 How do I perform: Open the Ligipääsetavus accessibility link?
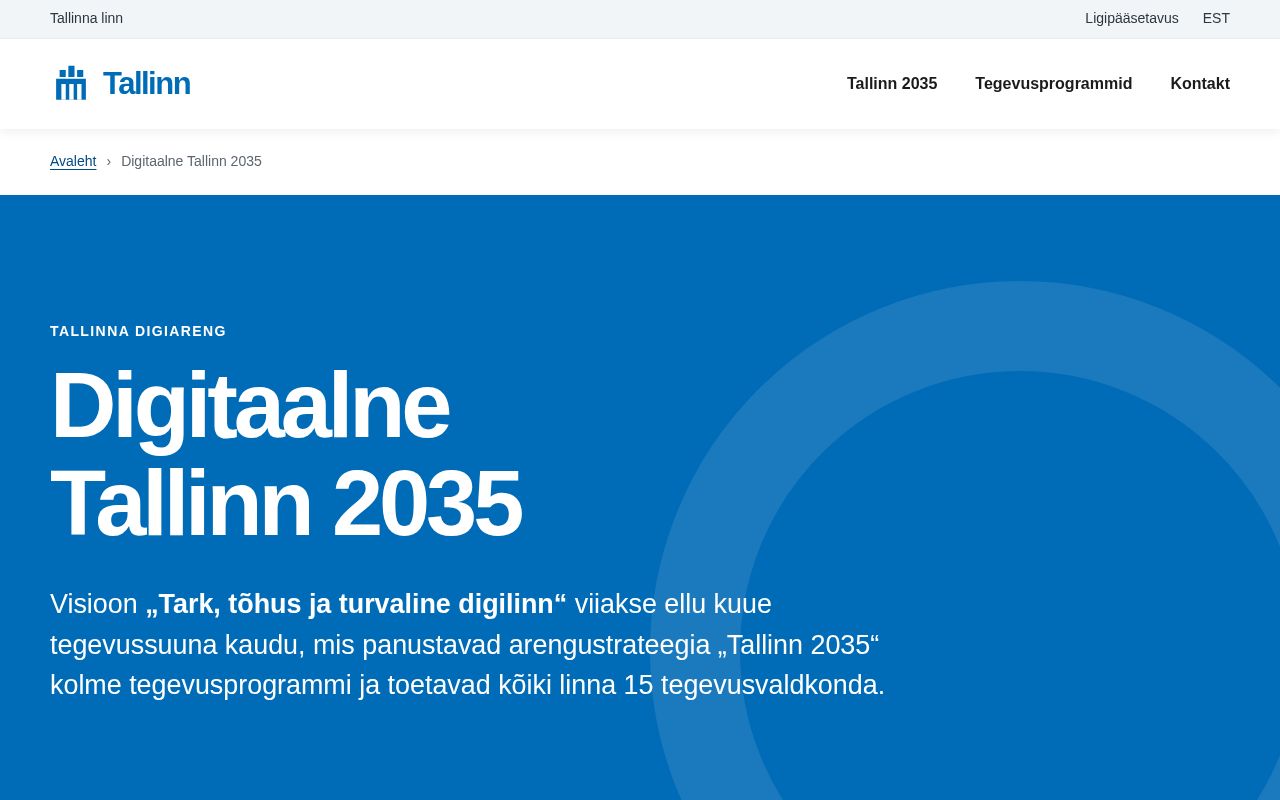(x=1131, y=18)
